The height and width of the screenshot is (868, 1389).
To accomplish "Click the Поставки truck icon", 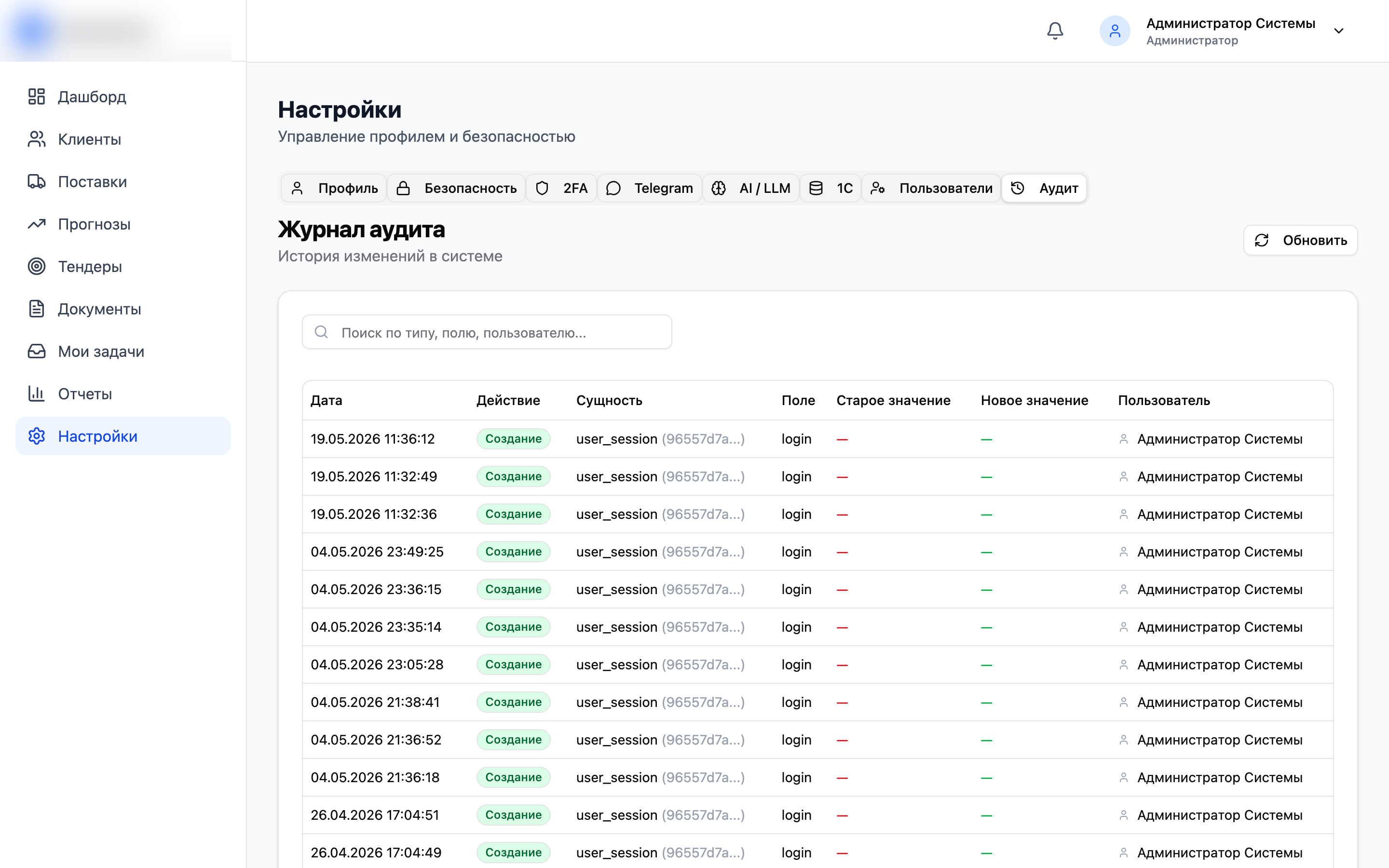I will coord(37,181).
